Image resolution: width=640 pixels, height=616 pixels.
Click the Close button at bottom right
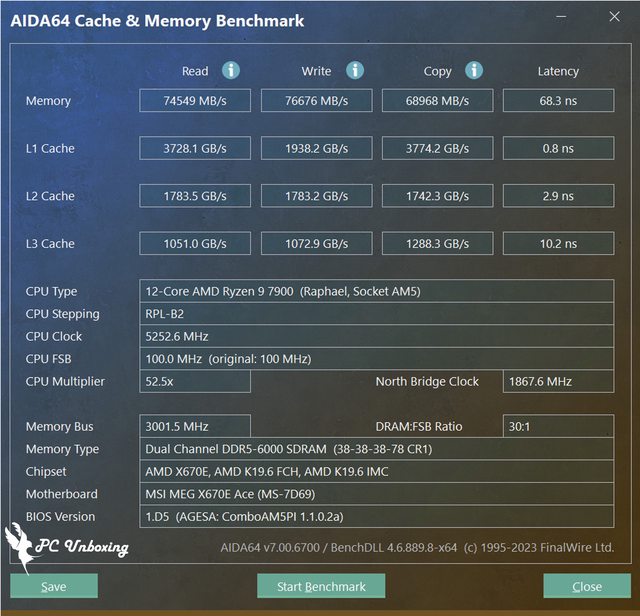click(587, 586)
